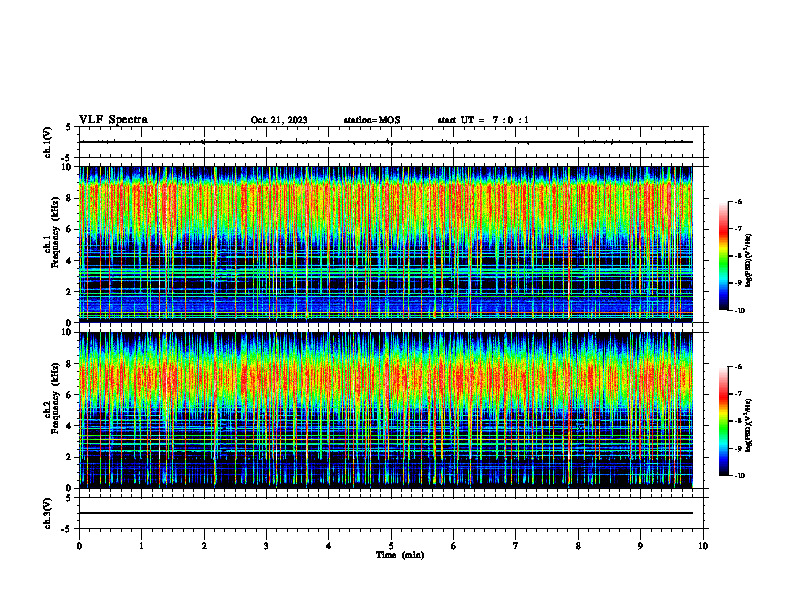Click time axis tick label "3"
Image resolution: width=792 pixels, height=612 pixels.
266,546
